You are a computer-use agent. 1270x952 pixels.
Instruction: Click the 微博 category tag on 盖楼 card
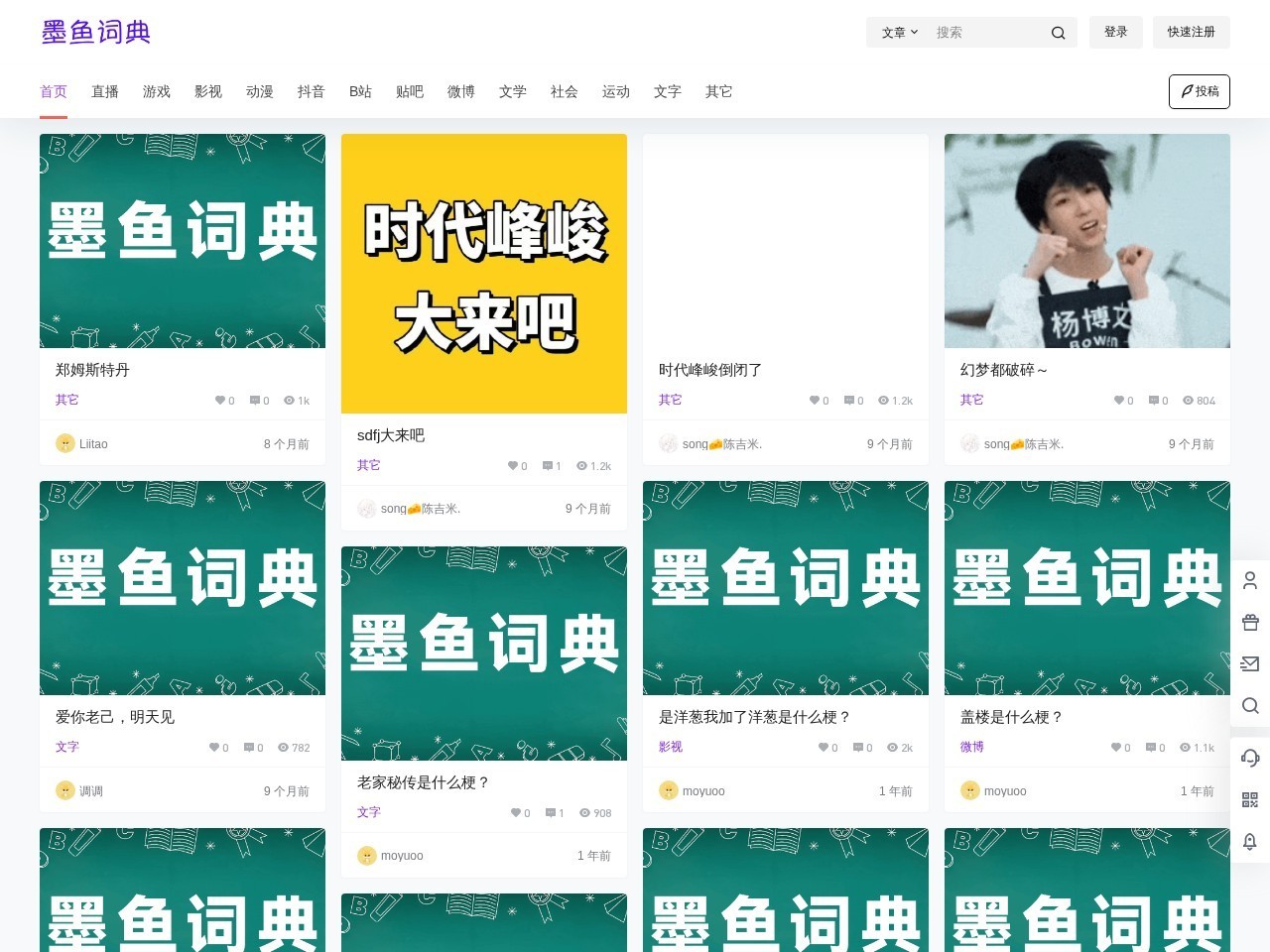[972, 747]
